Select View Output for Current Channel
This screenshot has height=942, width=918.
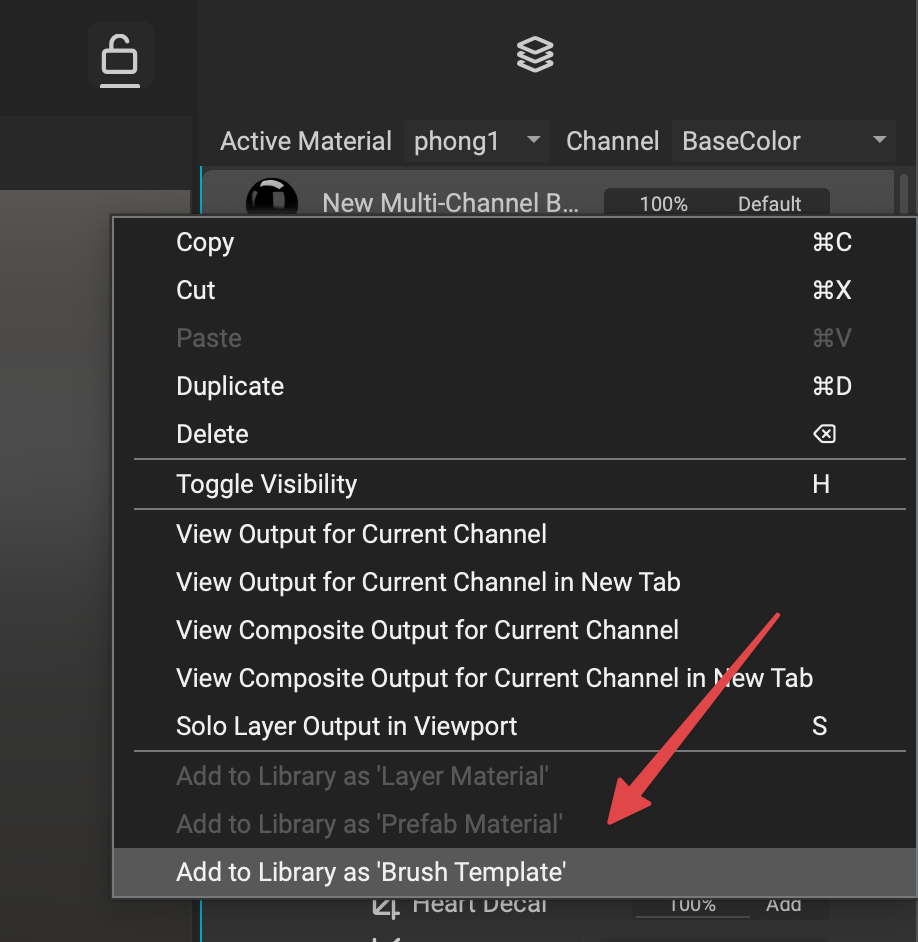click(361, 535)
